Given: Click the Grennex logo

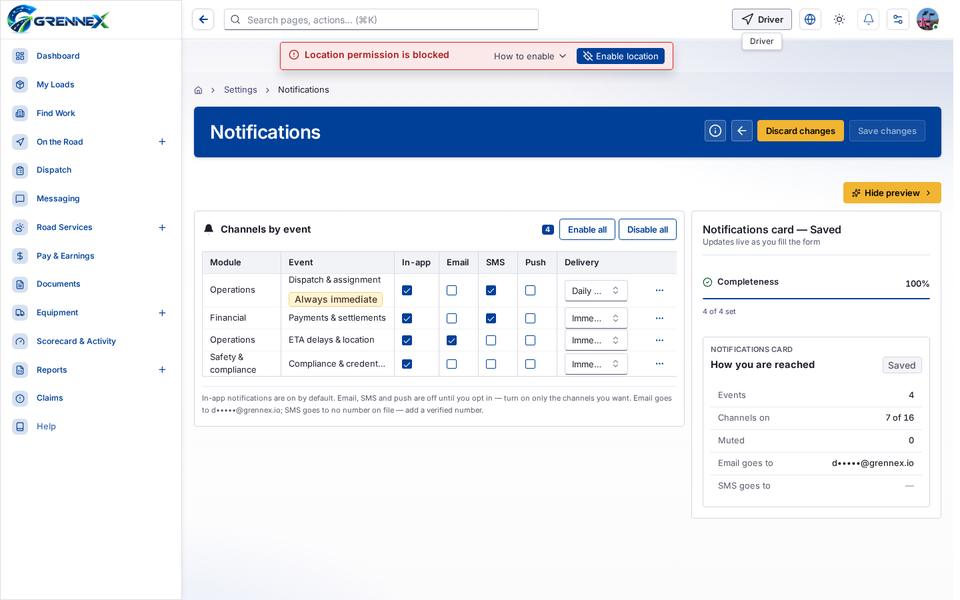Looking at the screenshot, I should point(58,20).
